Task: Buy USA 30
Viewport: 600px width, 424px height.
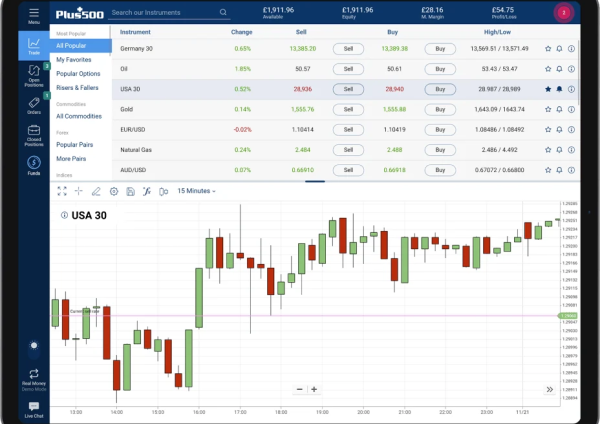Action: point(440,89)
